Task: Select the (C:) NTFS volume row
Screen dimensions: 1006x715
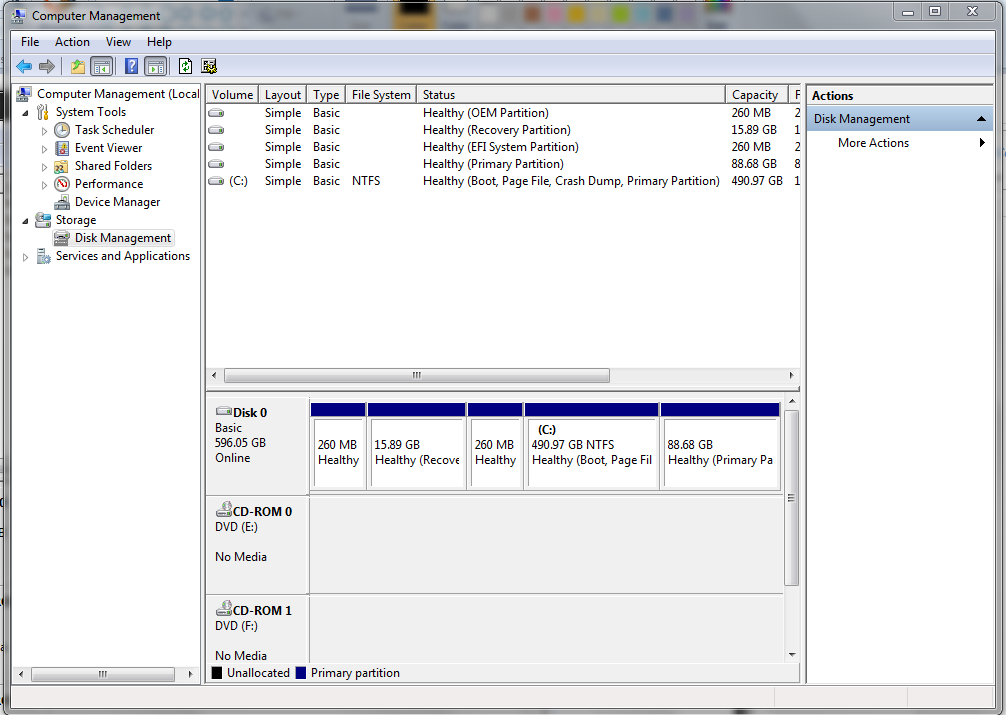Action: [503, 181]
